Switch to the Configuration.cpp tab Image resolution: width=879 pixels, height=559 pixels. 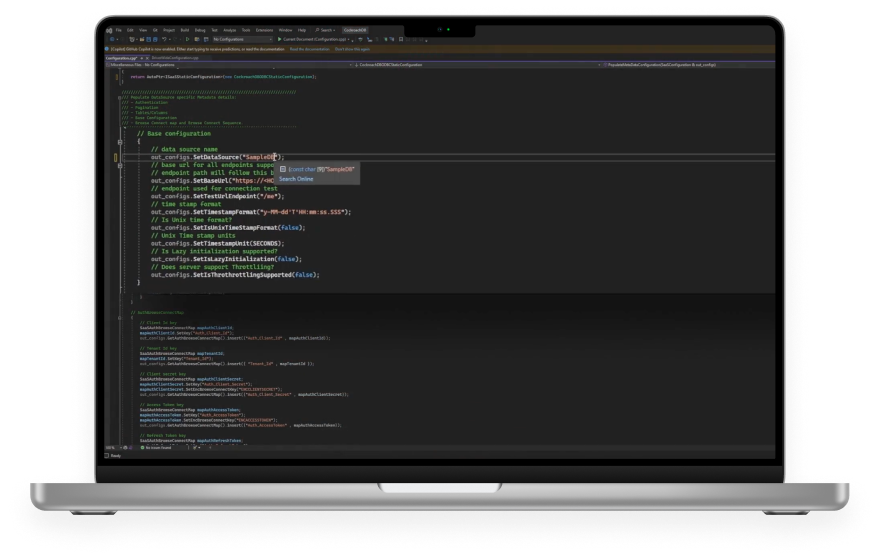pos(120,58)
